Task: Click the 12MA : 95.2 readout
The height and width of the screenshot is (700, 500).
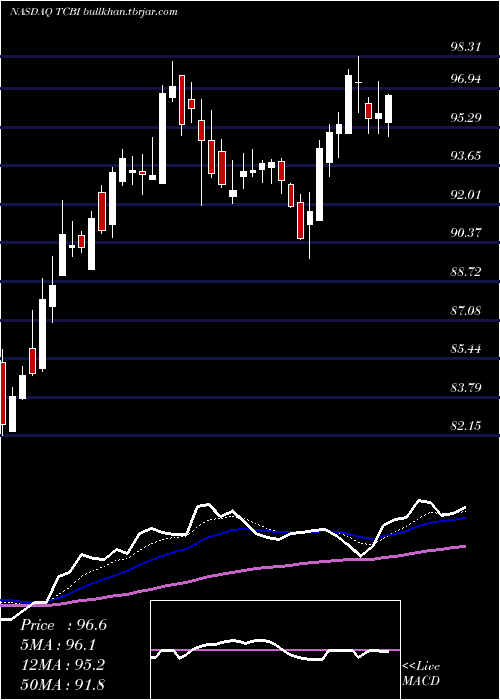Action: click(62, 664)
